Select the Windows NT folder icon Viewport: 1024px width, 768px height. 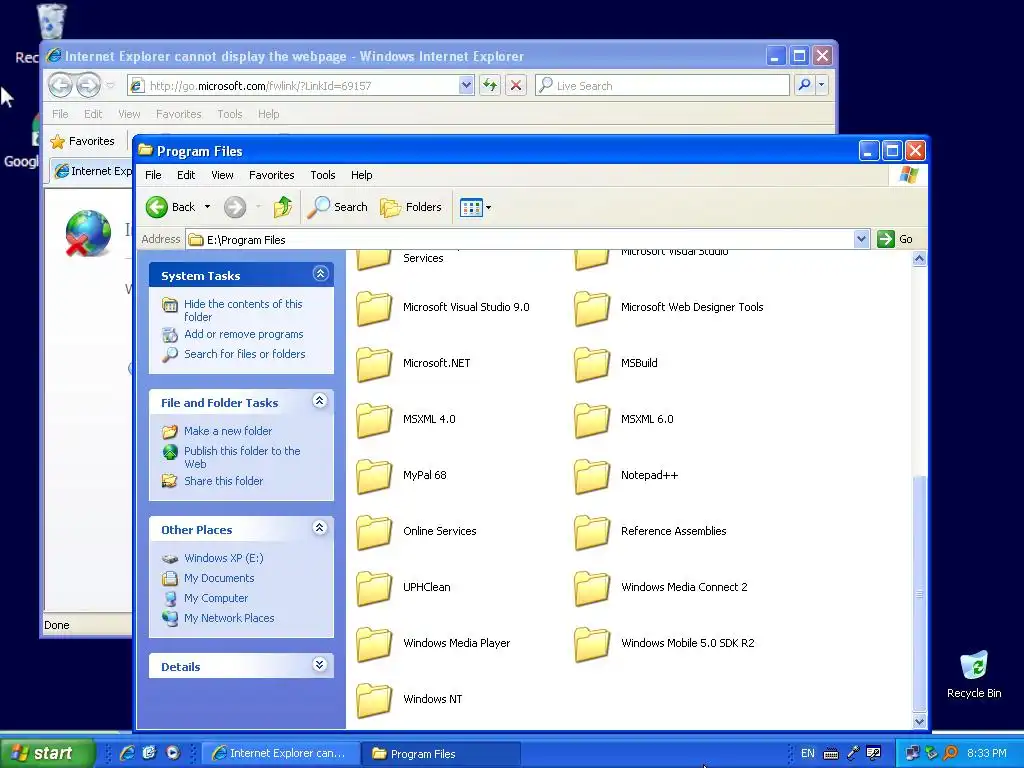coord(374,700)
